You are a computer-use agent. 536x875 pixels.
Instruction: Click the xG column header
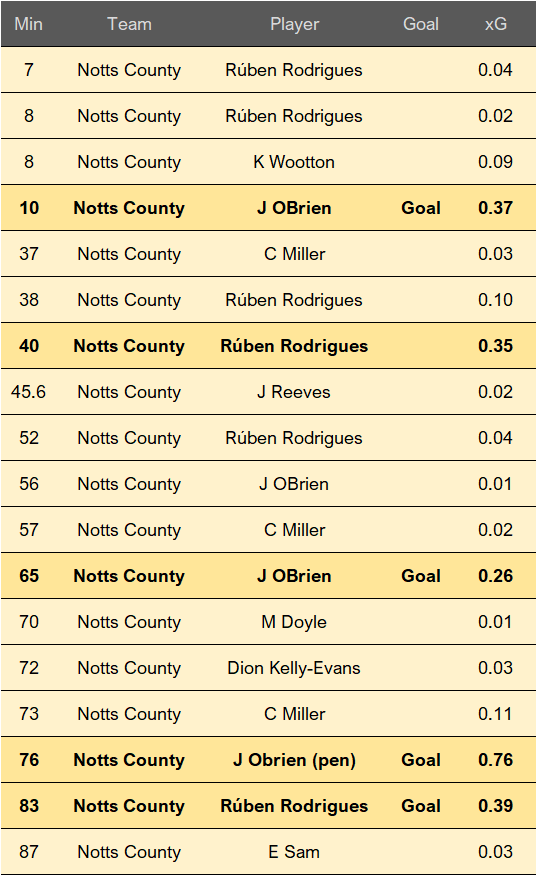495,24
